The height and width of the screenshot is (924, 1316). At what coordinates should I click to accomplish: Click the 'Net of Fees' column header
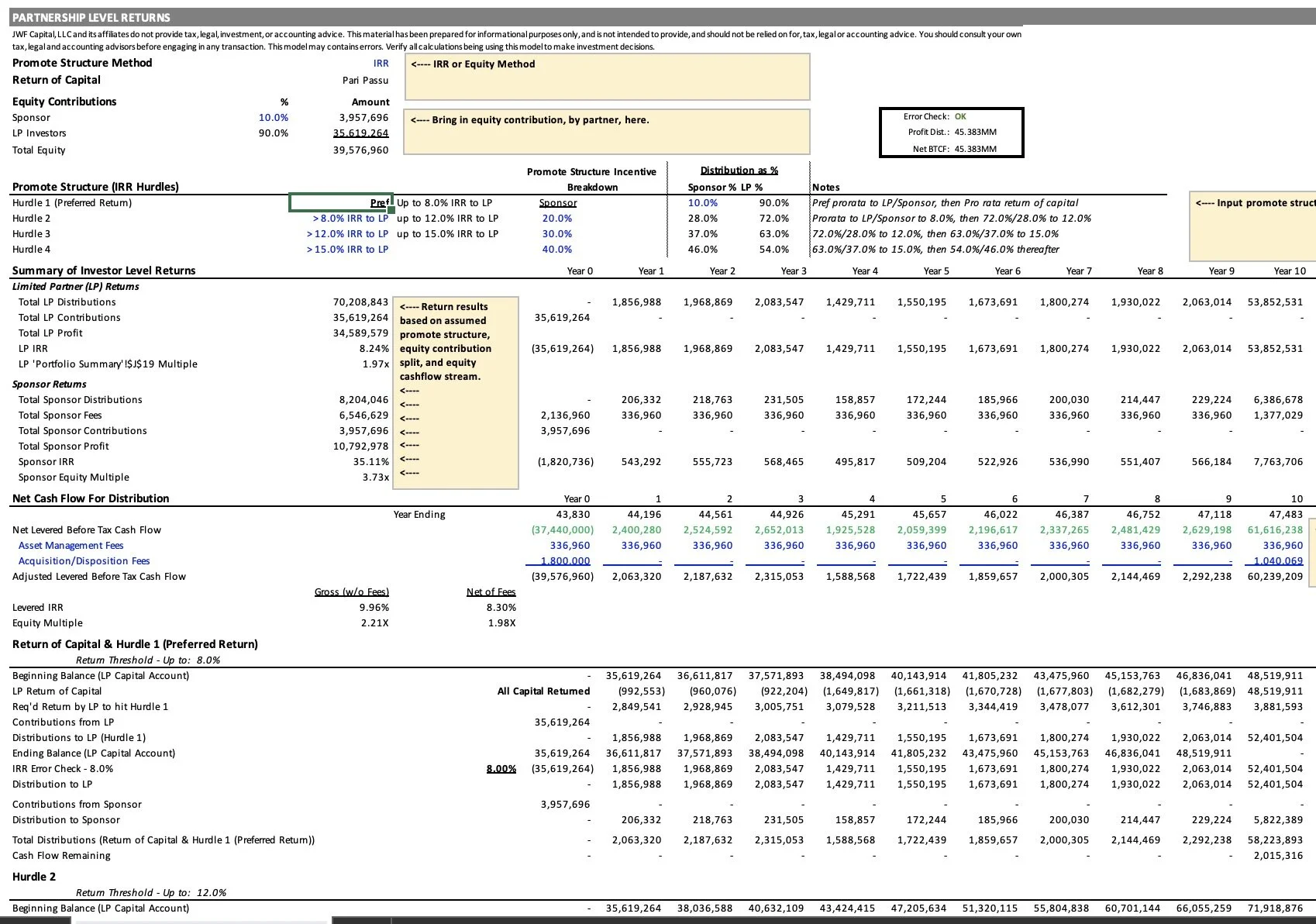coord(491,592)
